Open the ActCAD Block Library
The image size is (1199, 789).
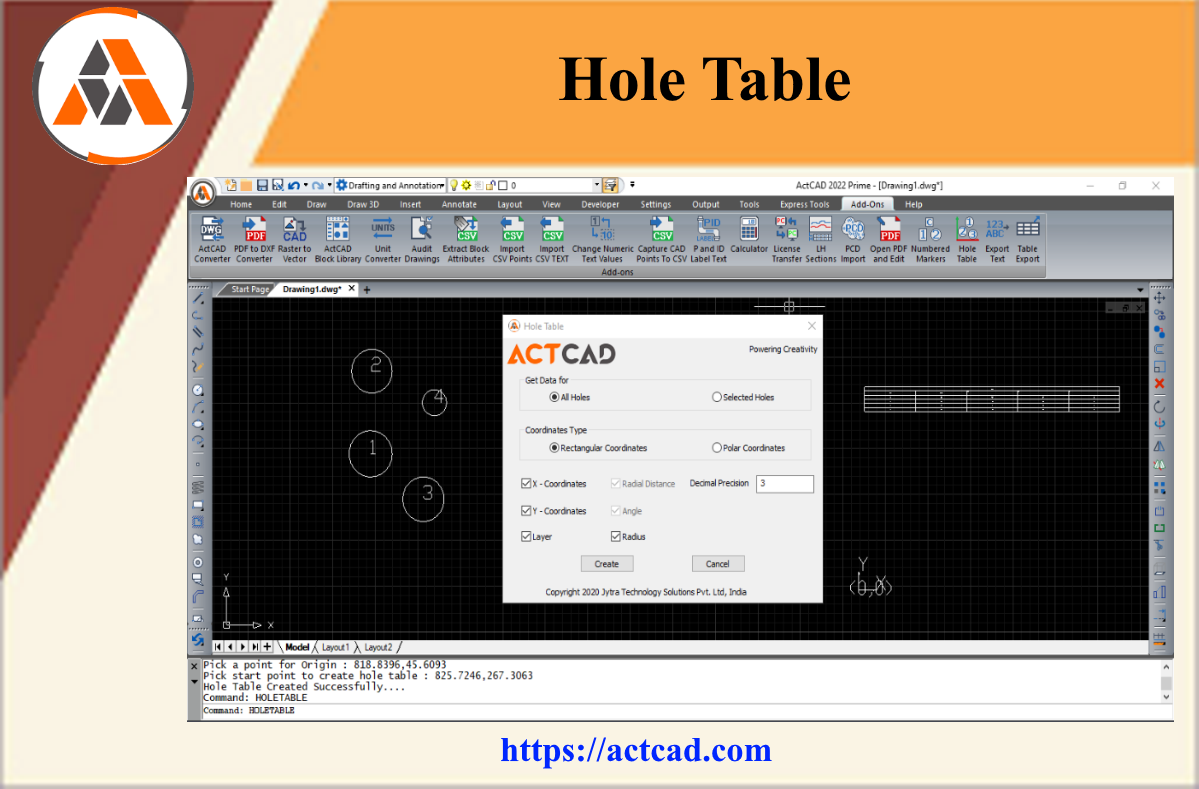(337, 240)
